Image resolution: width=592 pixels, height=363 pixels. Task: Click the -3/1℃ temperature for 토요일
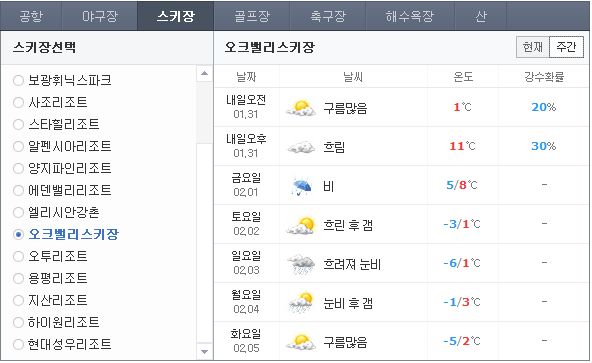tap(462, 224)
